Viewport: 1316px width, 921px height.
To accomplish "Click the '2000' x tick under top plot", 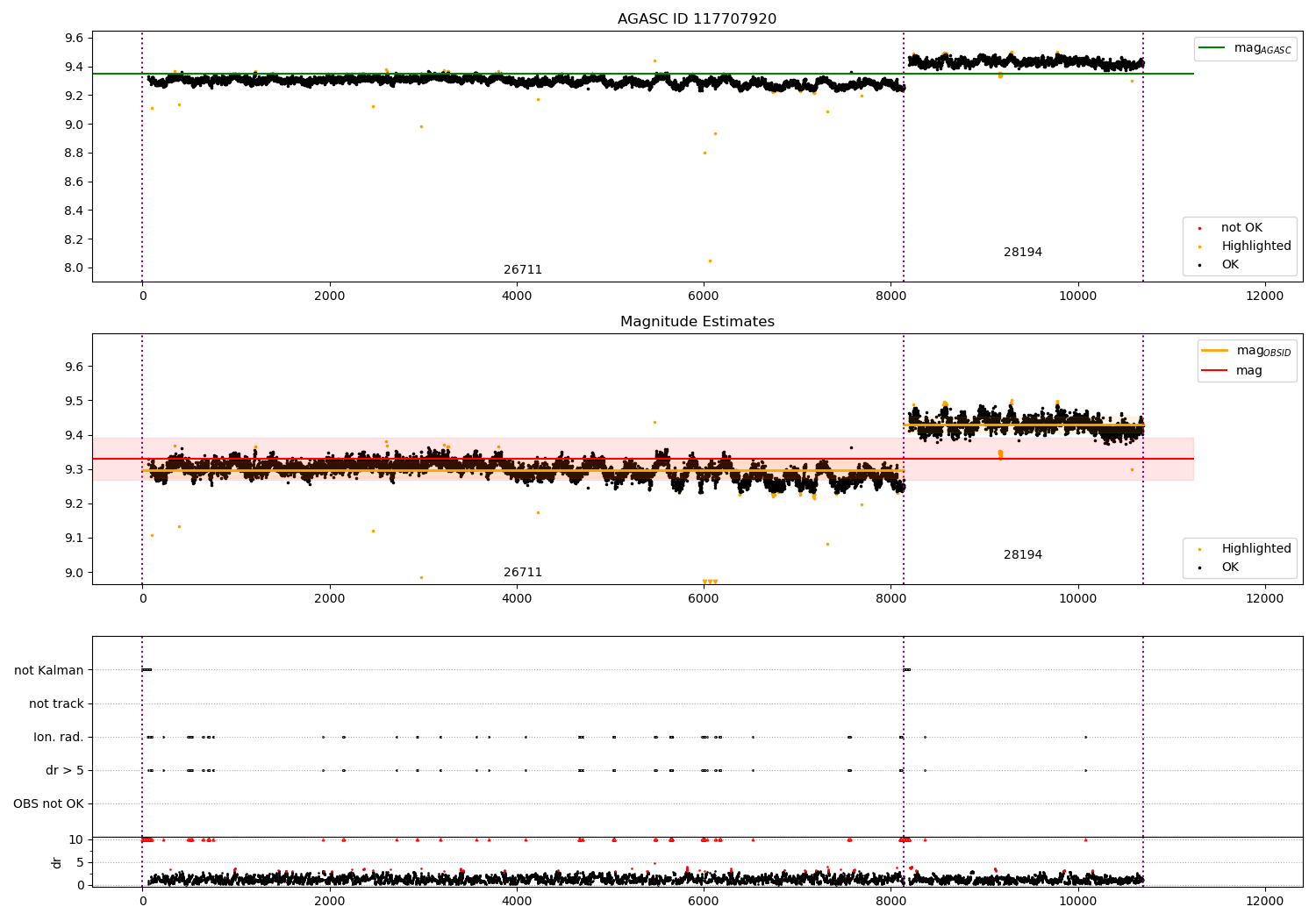I will [330, 296].
